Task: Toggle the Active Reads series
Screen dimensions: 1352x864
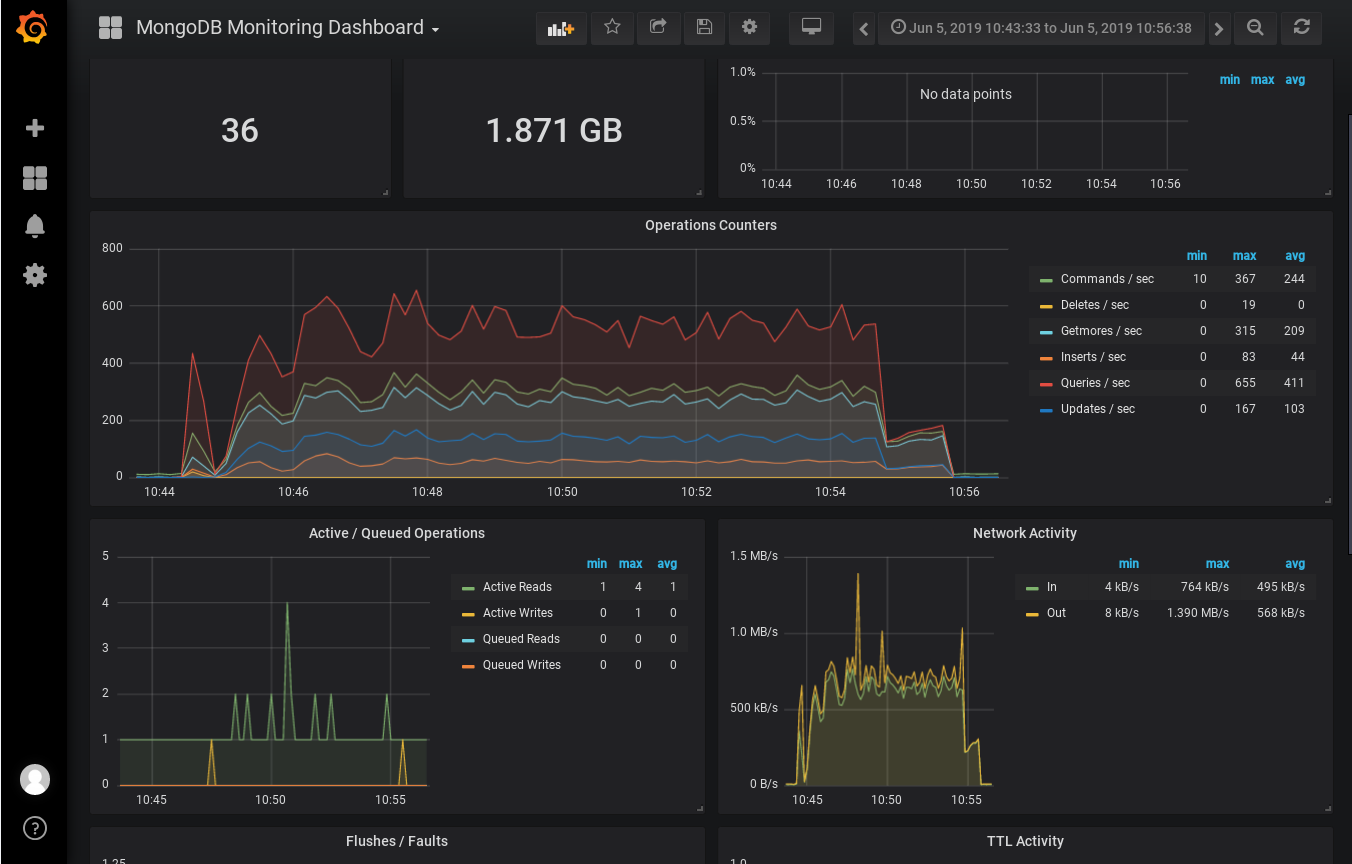Action: click(x=517, y=587)
